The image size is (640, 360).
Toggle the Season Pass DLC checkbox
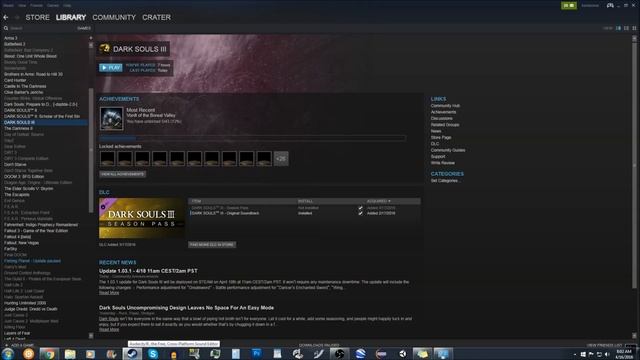pos(360,208)
